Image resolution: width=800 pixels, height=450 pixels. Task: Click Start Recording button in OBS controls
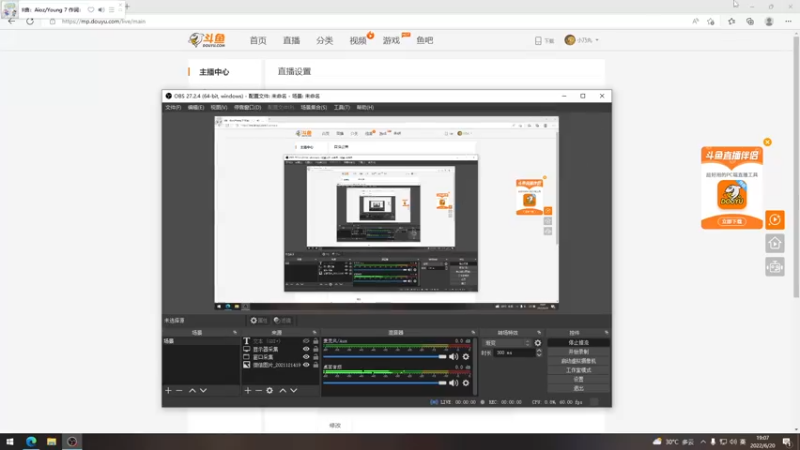(x=578, y=352)
